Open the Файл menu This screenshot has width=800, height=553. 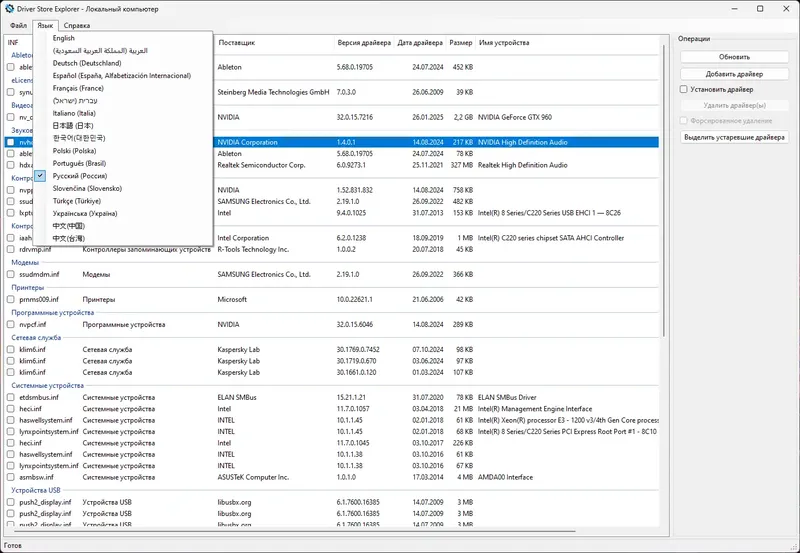tap(18, 25)
